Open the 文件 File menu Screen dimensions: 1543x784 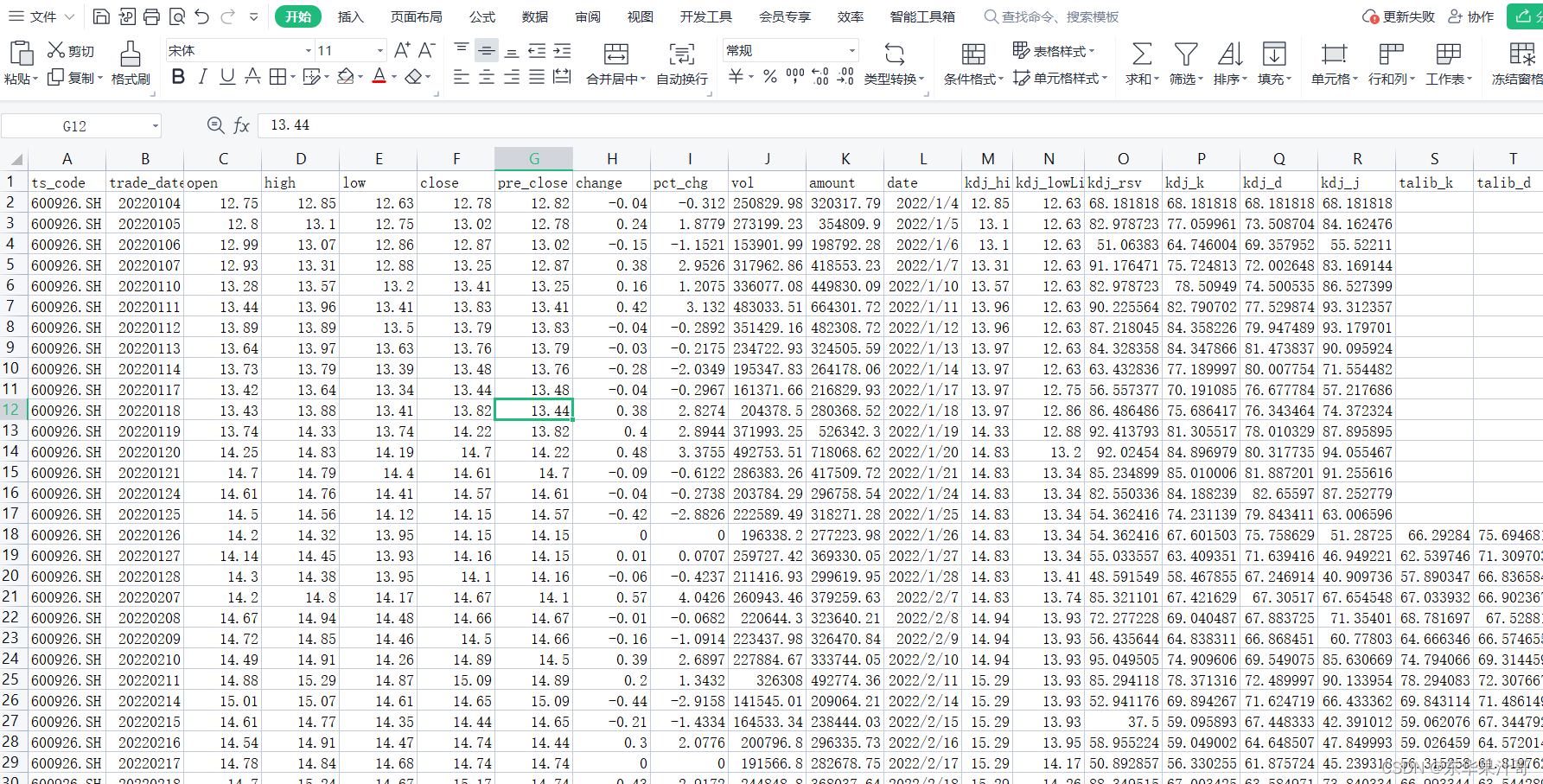[x=43, y=16]
